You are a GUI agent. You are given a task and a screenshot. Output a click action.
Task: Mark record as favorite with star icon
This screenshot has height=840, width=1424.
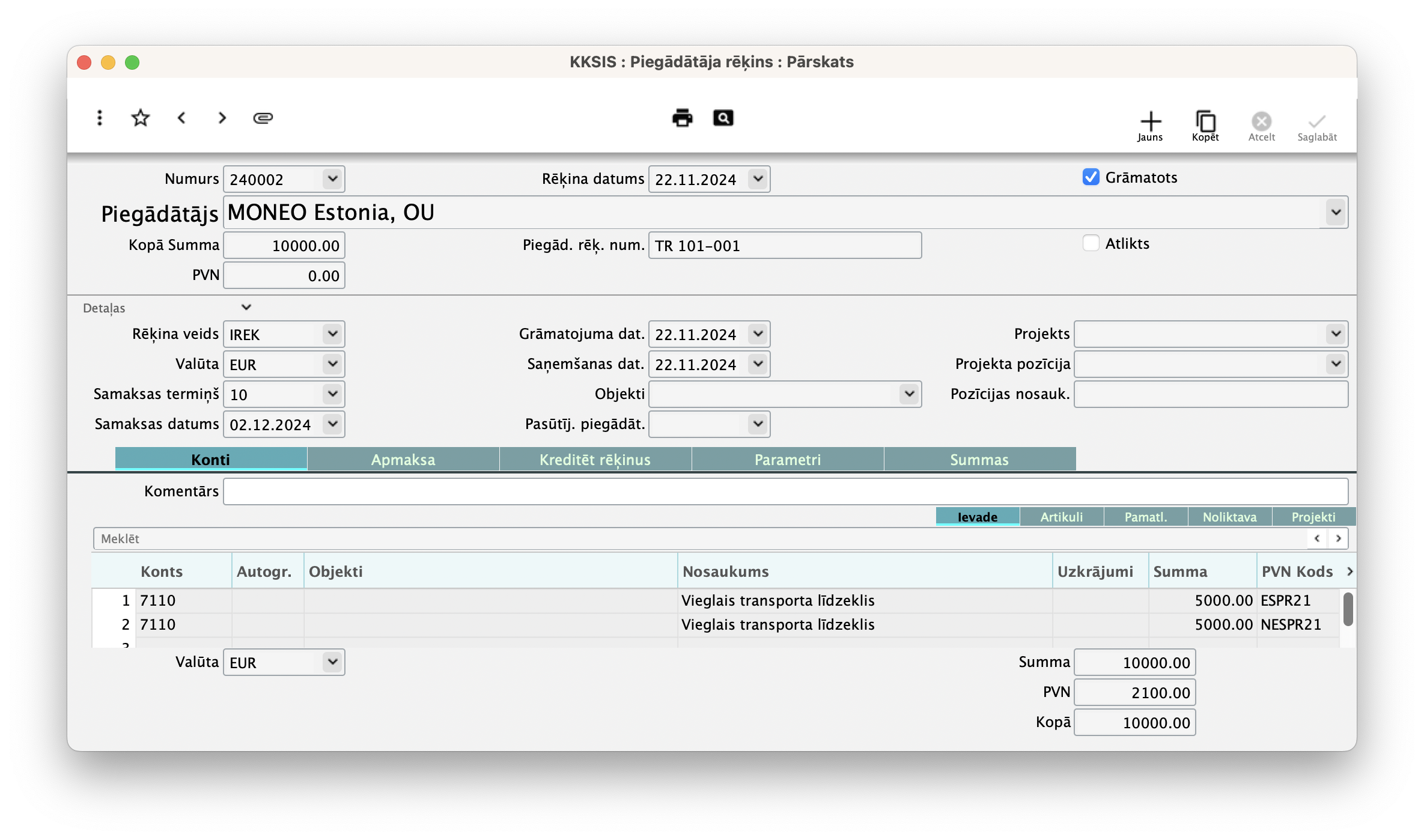[x=141, y=118]
